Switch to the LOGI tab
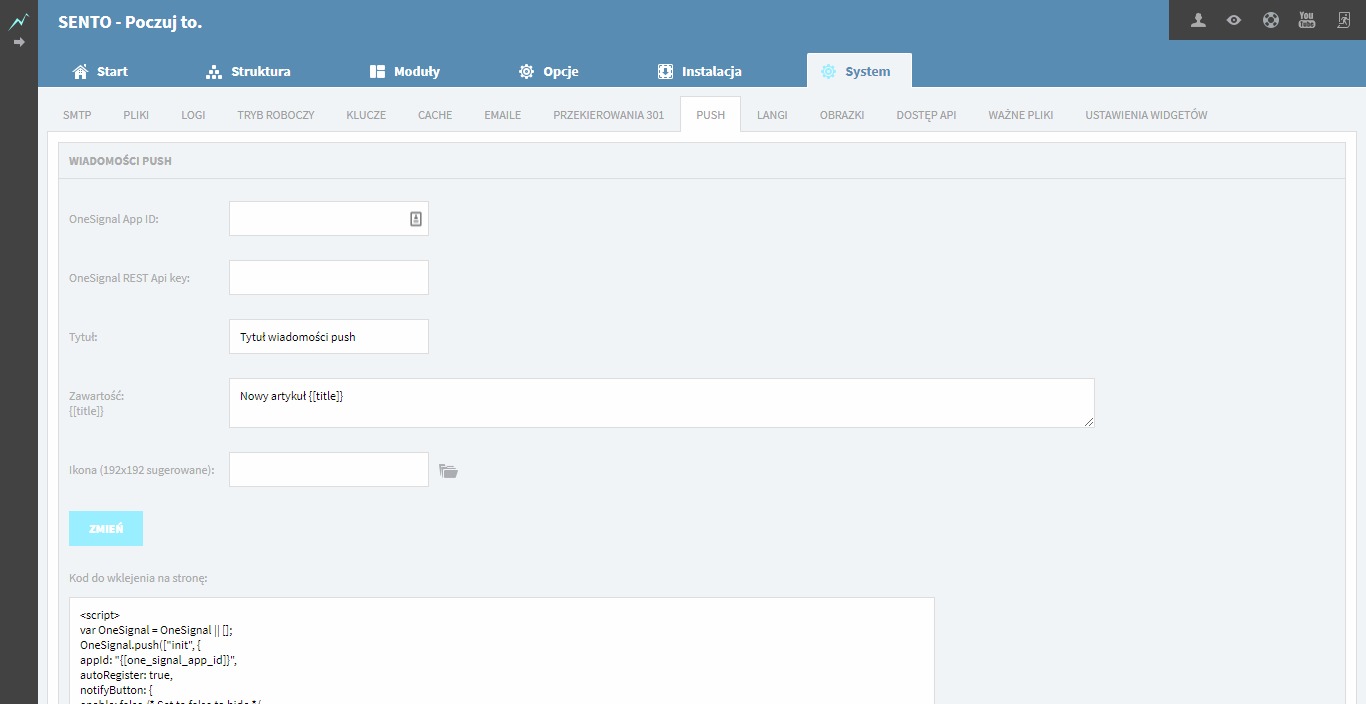The height and width of the screenshot is (704, 1366). (x=193, y=115)
